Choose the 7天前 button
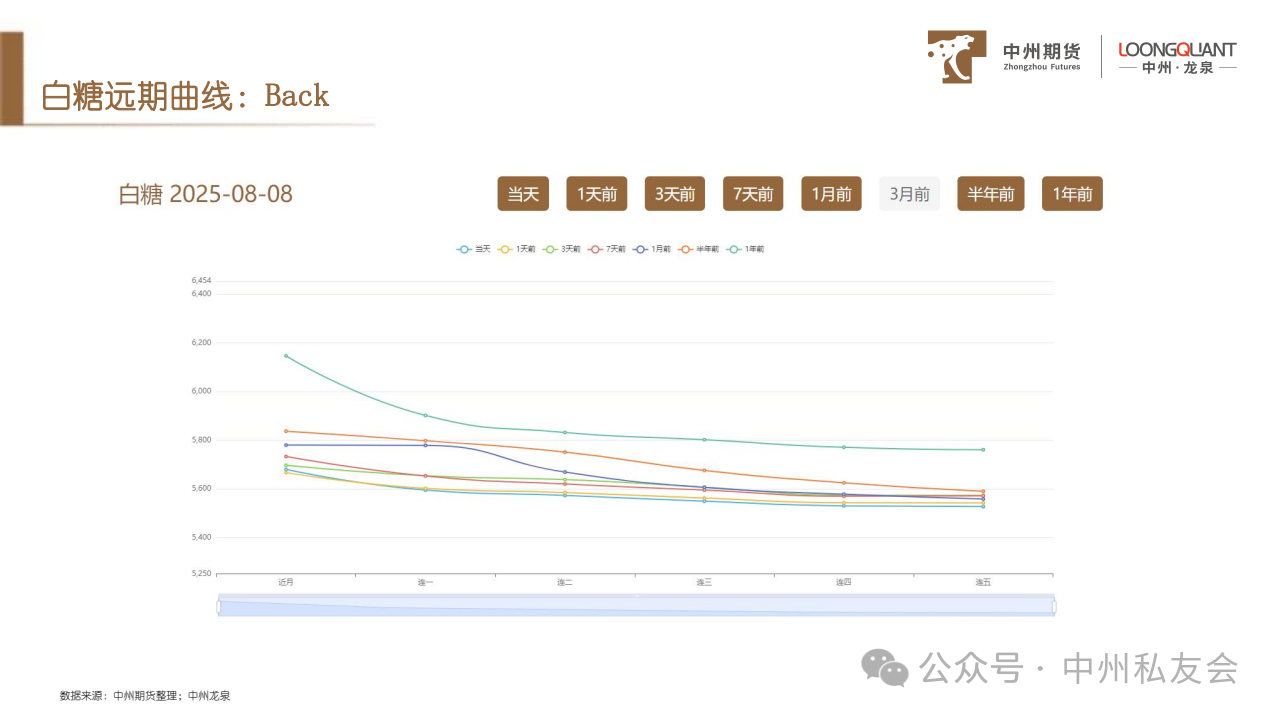The width and height of the screenshot is (1280, 720). click(753, 194)
